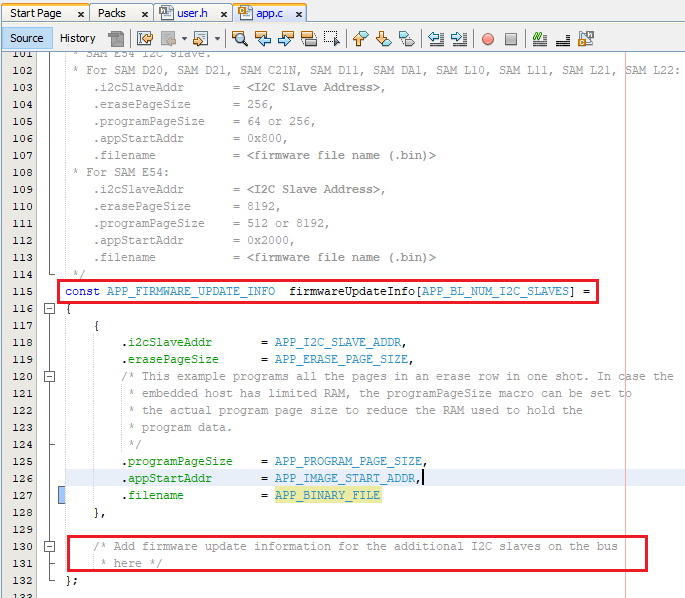Click the 0x2000 value in comment
The width and height of the screenshot is (685, 598).
tap(268, 240)
